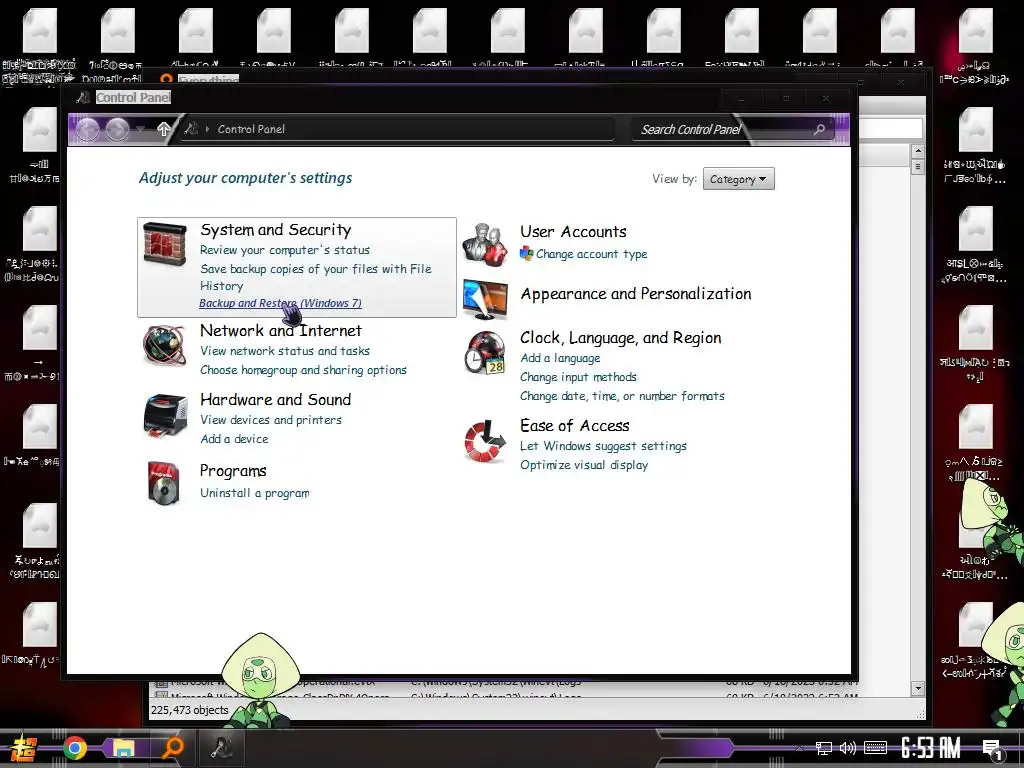Screen dimensions: 1024x768
Task: Click View devices and printers
Action: 271,420
